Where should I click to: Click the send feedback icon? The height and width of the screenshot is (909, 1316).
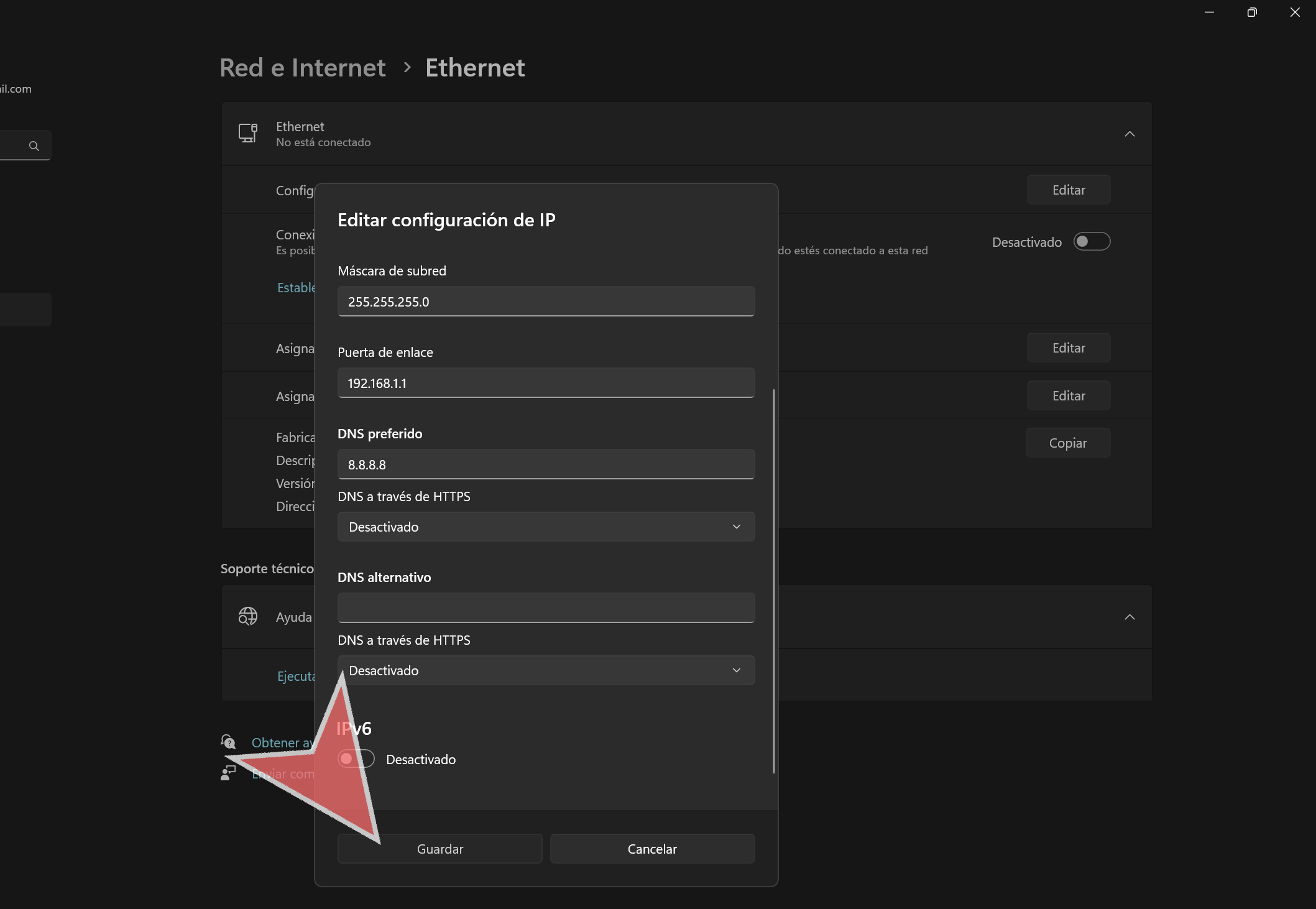pyautogui.click(x=228, y=773)
